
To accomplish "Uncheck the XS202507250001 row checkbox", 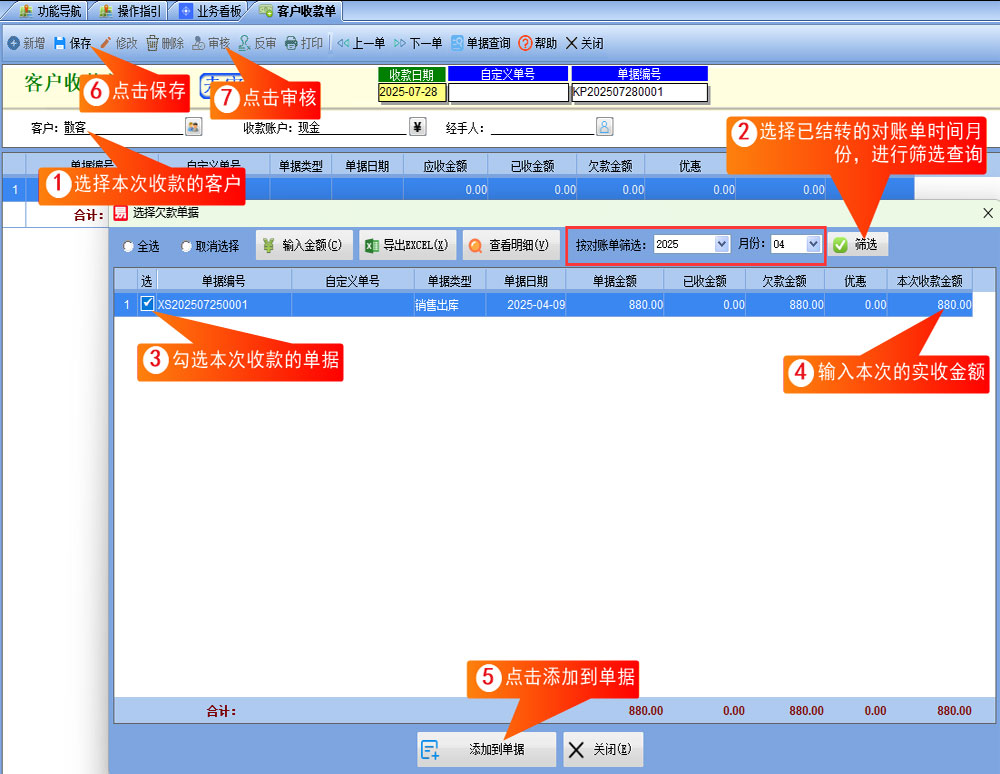I will [148, 304].
